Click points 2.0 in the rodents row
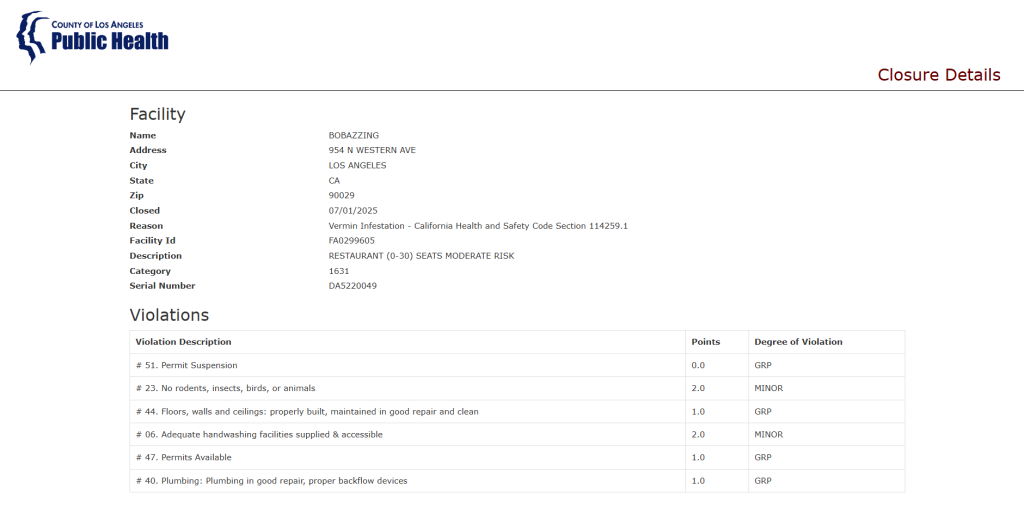The image size is (1024, 506). pyautogui.click(x=698, y=388)
